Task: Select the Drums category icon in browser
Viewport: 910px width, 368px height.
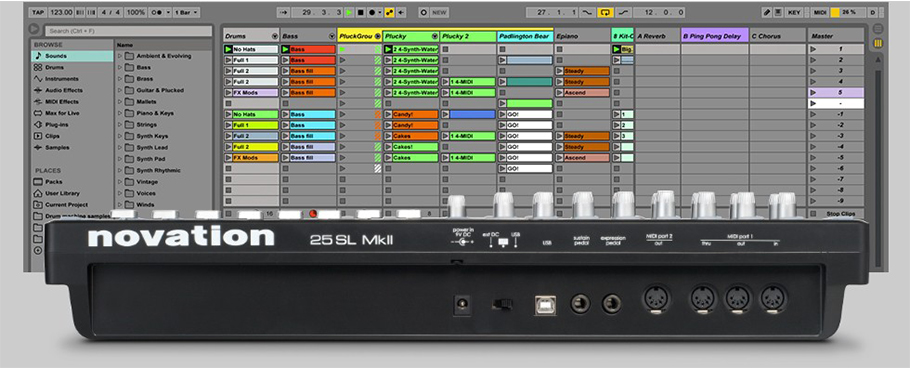Action: [x=38, y=67]
